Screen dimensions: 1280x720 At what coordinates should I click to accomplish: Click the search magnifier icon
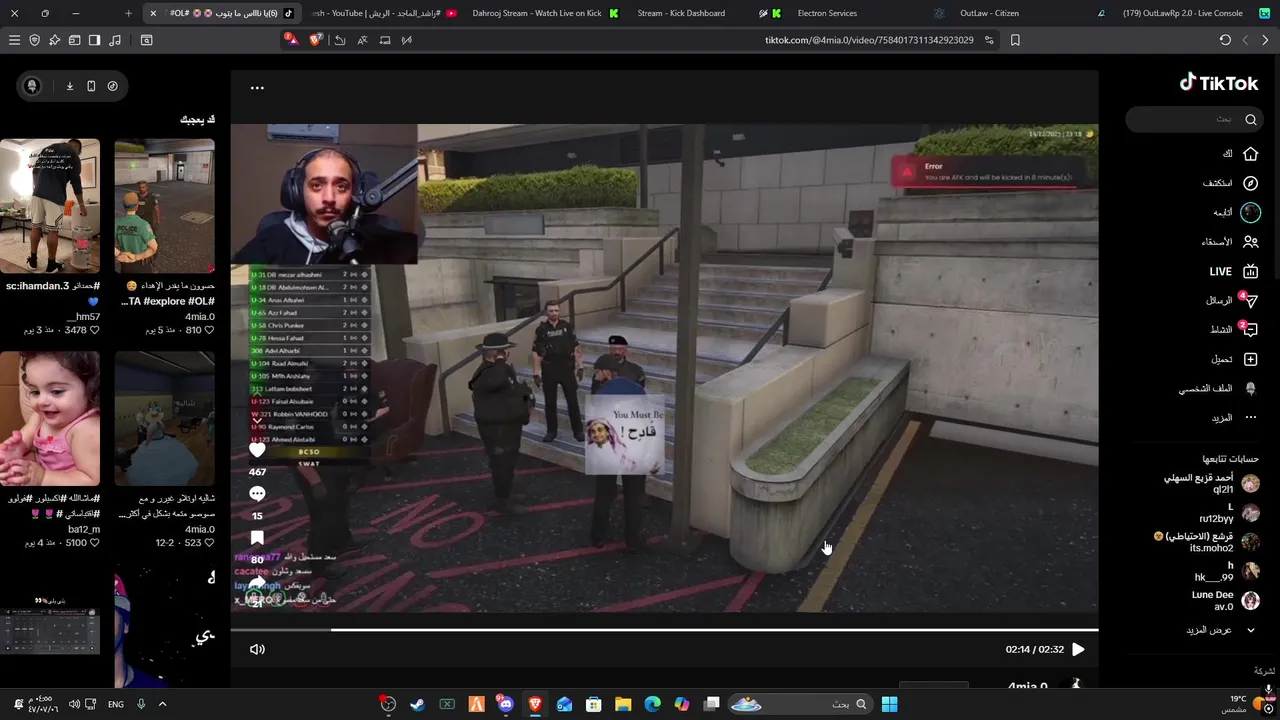(x=1251, y=119)
